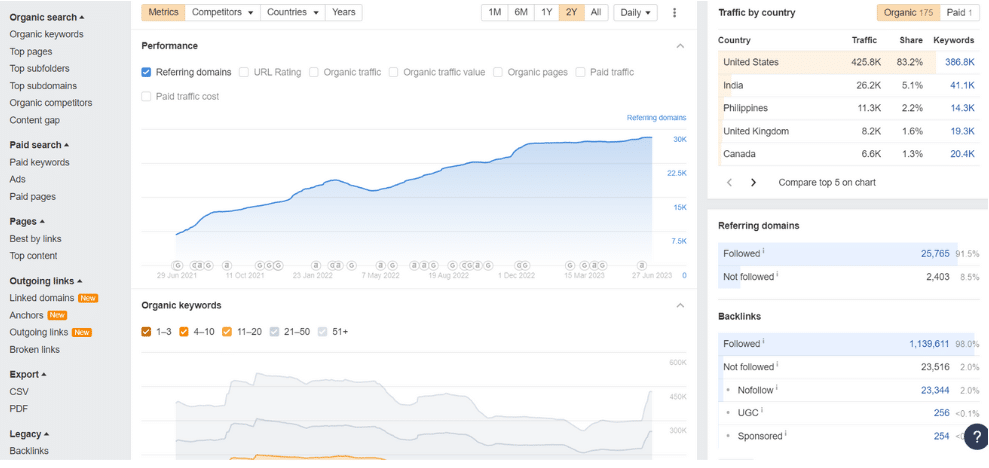Click the Followed referring domains info icon
989x468 pixels.
[x=764, y=252]
